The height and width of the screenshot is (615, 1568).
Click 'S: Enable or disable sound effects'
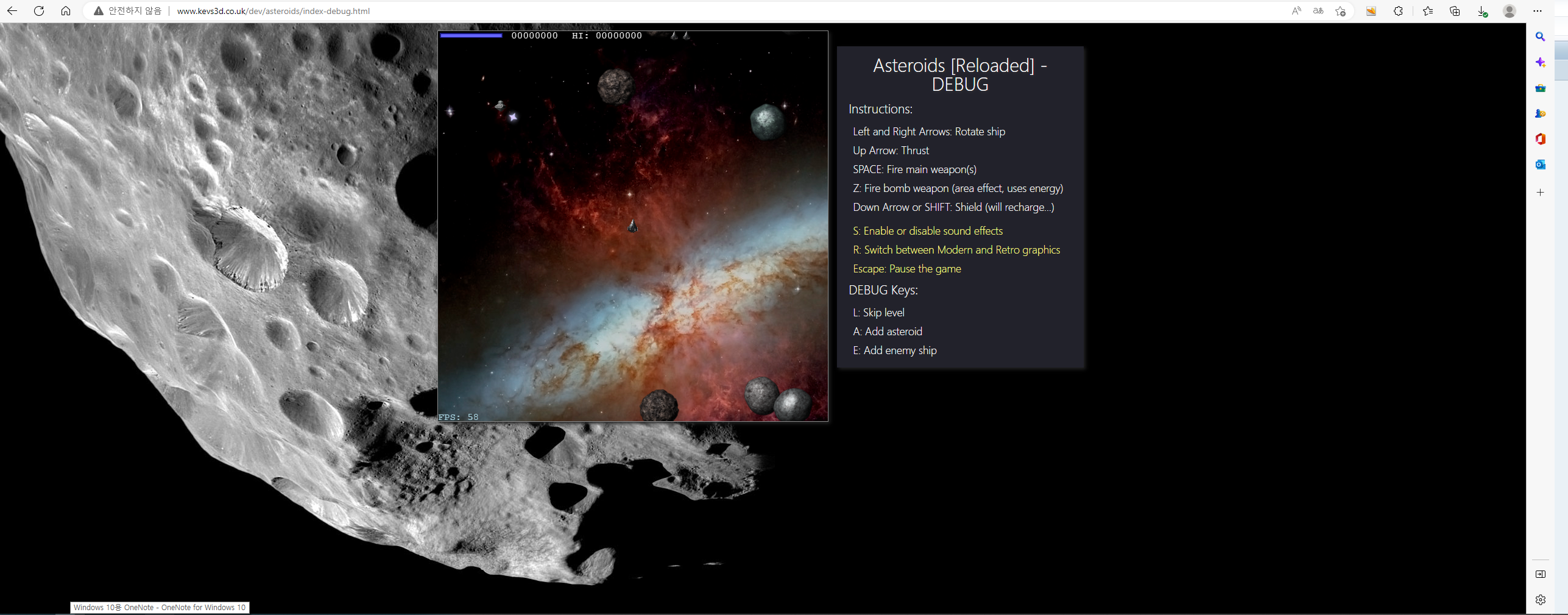928,231
